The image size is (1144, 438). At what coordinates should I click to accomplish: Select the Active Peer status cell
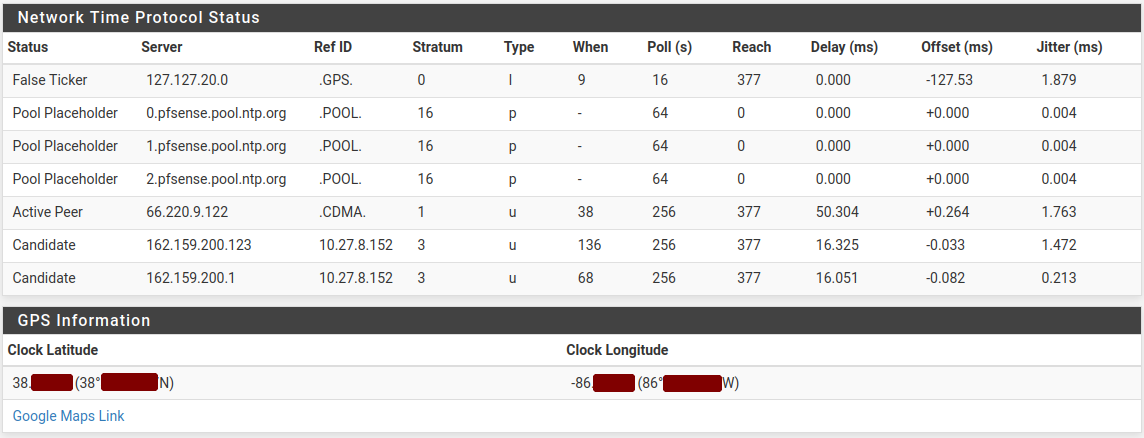tap(48, 212)
